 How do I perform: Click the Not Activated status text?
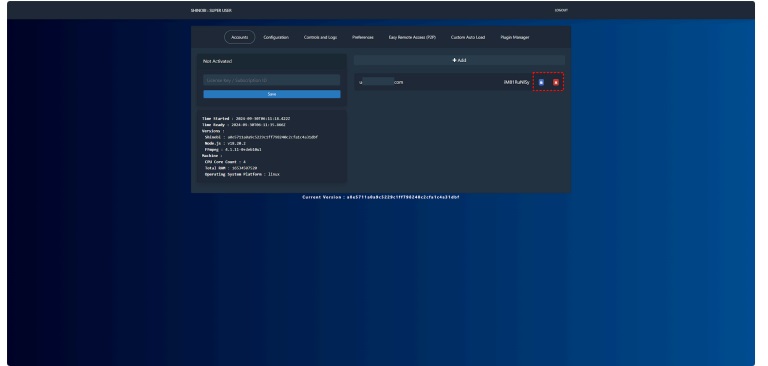tap(217, 61)
